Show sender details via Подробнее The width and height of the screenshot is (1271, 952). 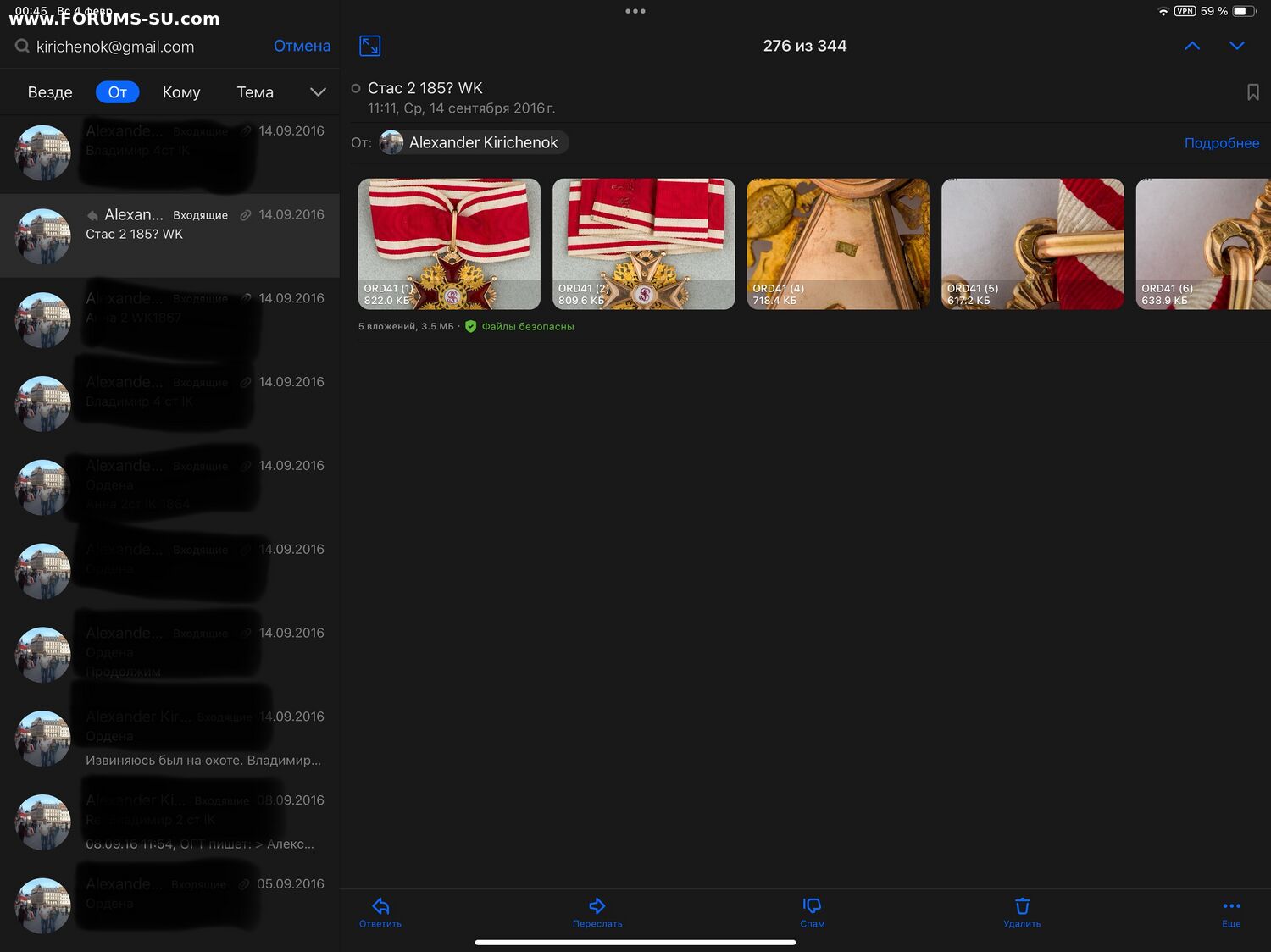point(1221,143)
